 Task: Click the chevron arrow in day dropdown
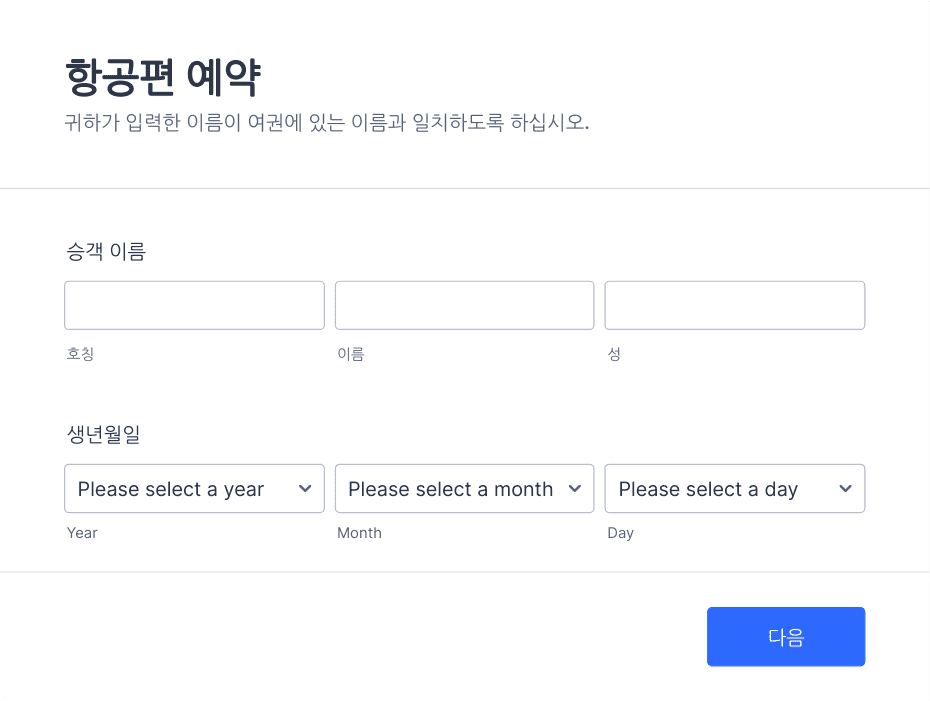(x=845, y=489)
